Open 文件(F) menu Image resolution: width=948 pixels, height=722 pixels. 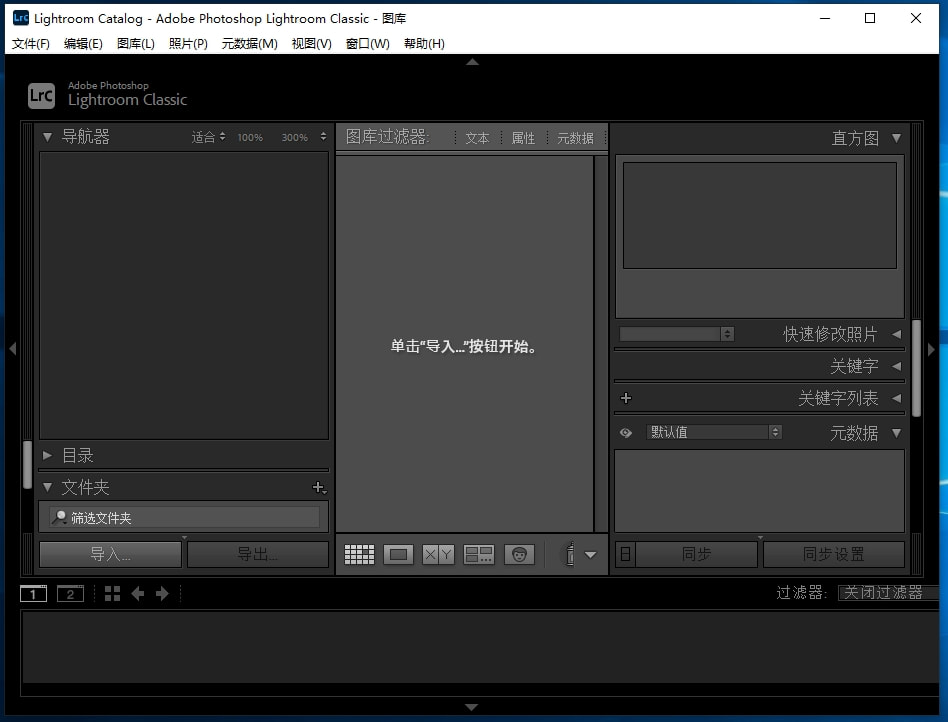click(x=31, y=44)
